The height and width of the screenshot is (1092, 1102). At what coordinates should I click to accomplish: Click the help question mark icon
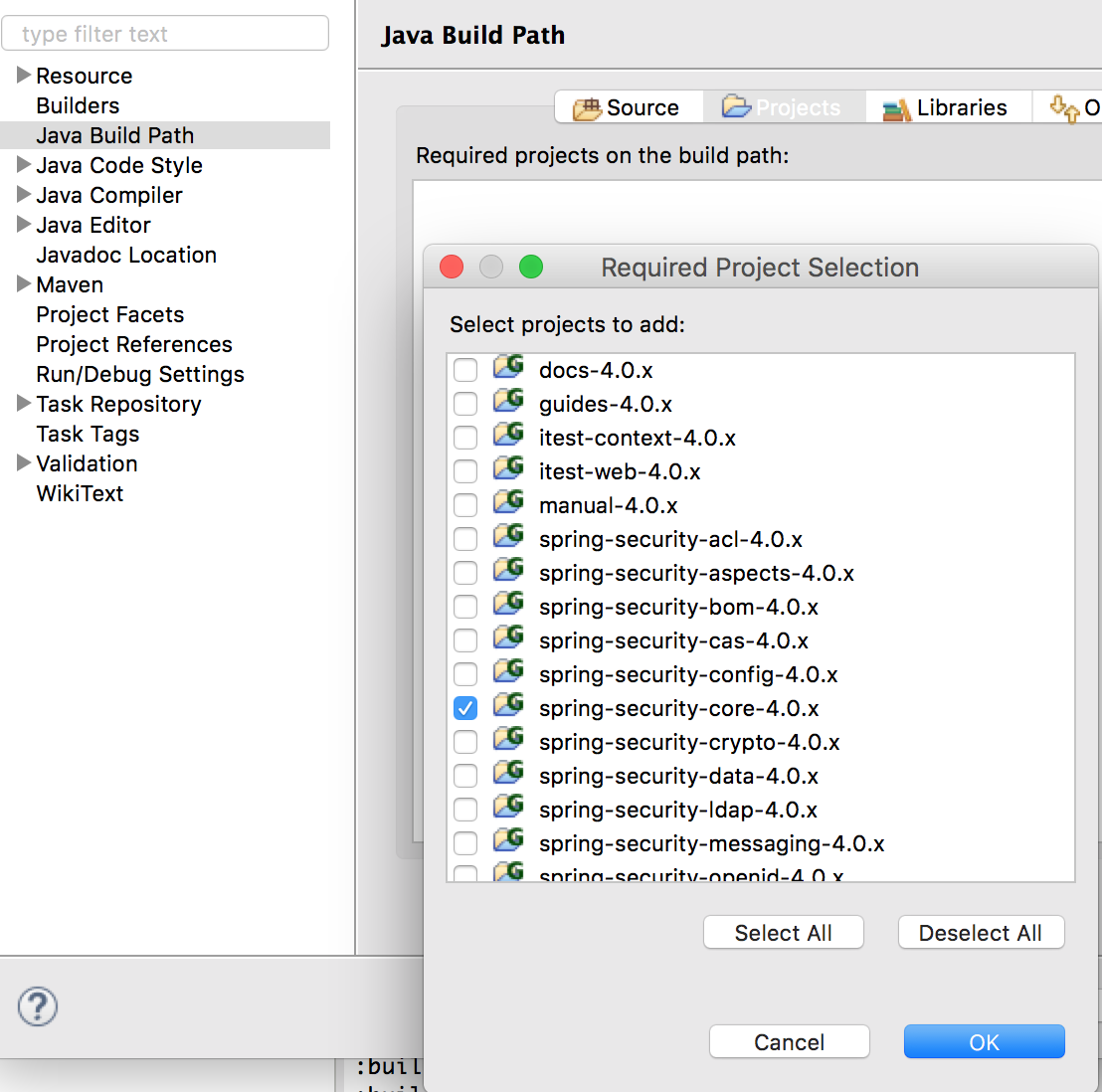click(38, 1006)
